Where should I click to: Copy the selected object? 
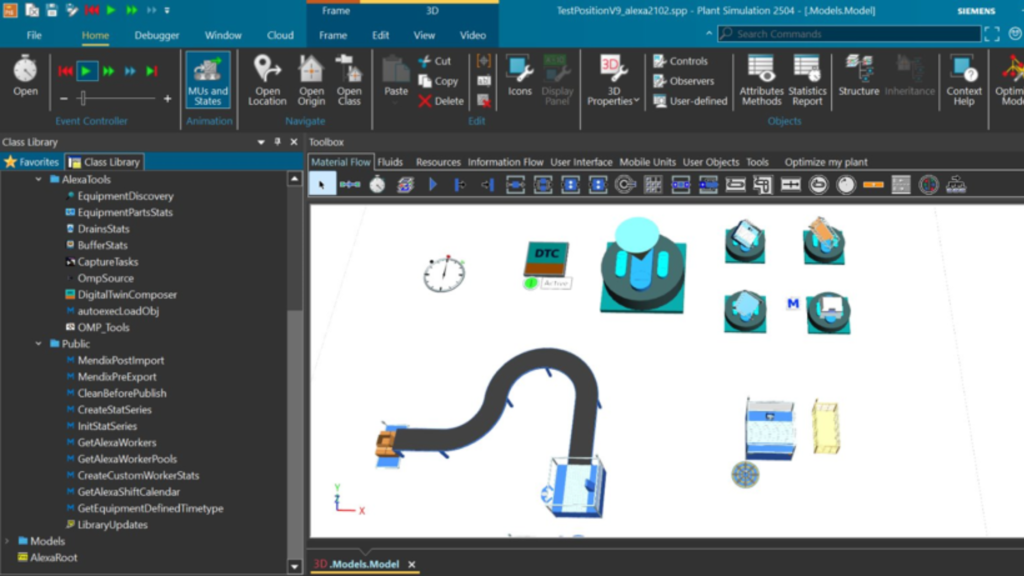tap(438, 81)
